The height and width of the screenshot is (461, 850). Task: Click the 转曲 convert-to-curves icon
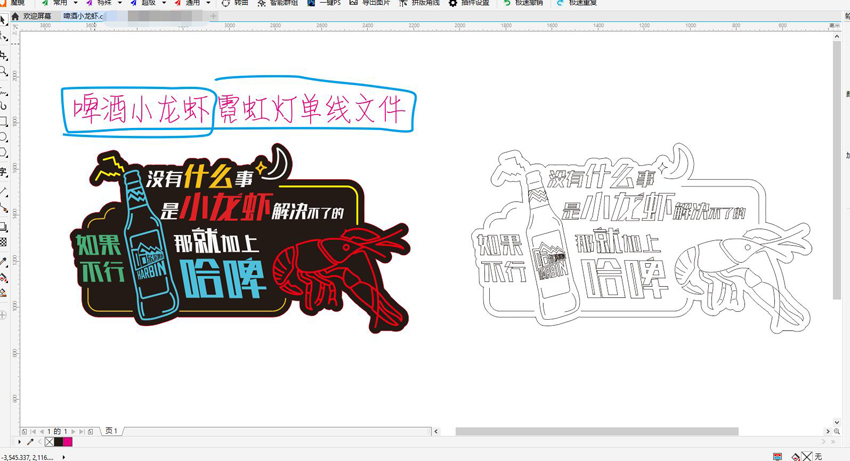226,3
